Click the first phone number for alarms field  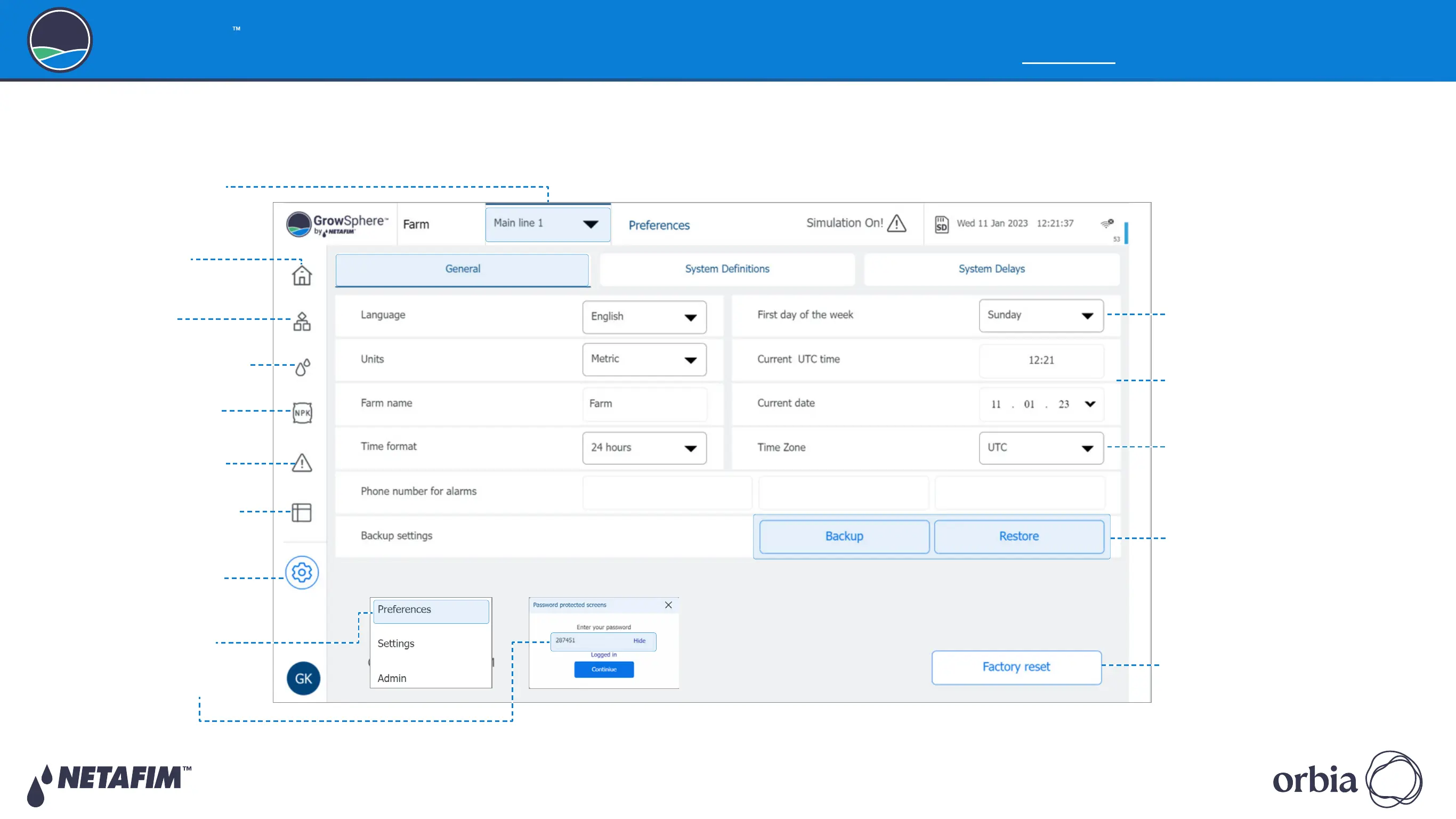click(667, 493)
